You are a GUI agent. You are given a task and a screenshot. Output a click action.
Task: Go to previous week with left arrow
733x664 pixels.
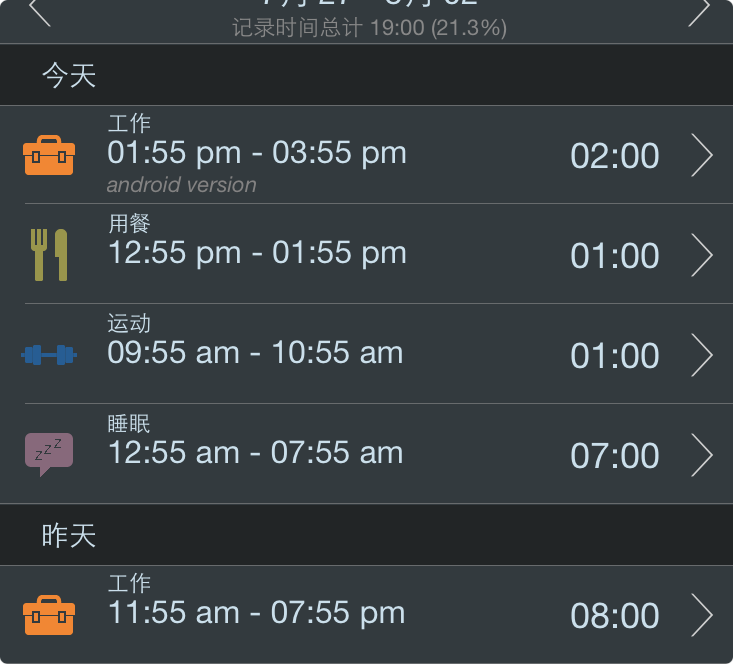pos(39,12)
